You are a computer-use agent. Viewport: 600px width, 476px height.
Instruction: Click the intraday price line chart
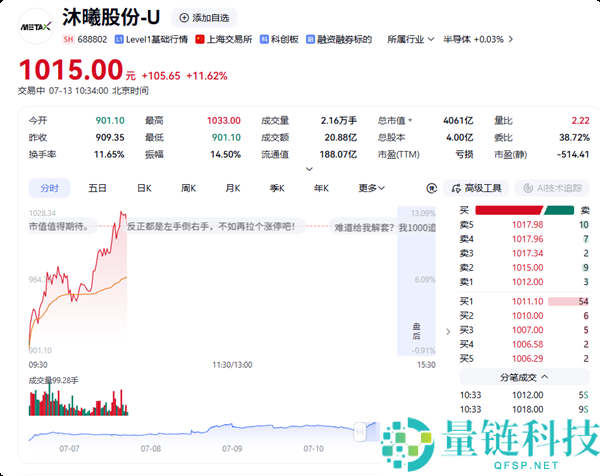tap(78, 281)
